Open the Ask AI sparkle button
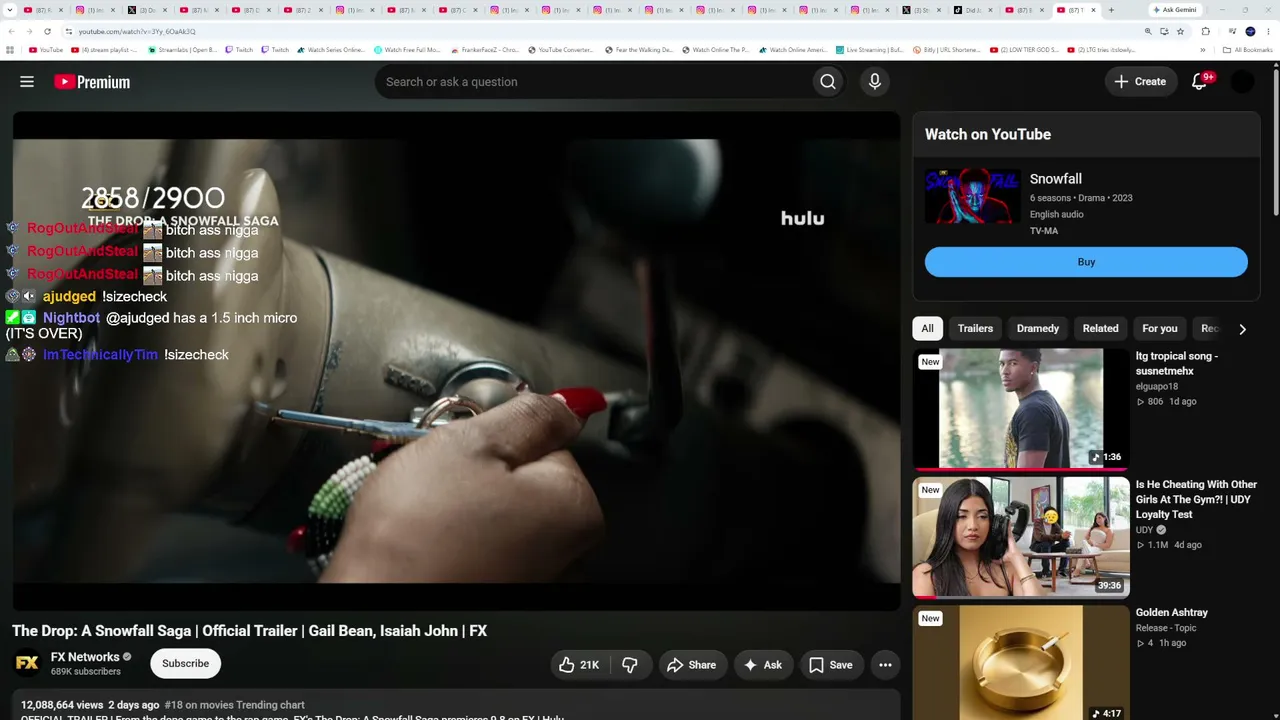Image resolution: width=1280 pixels, height=720 pixels. point(762,665)
